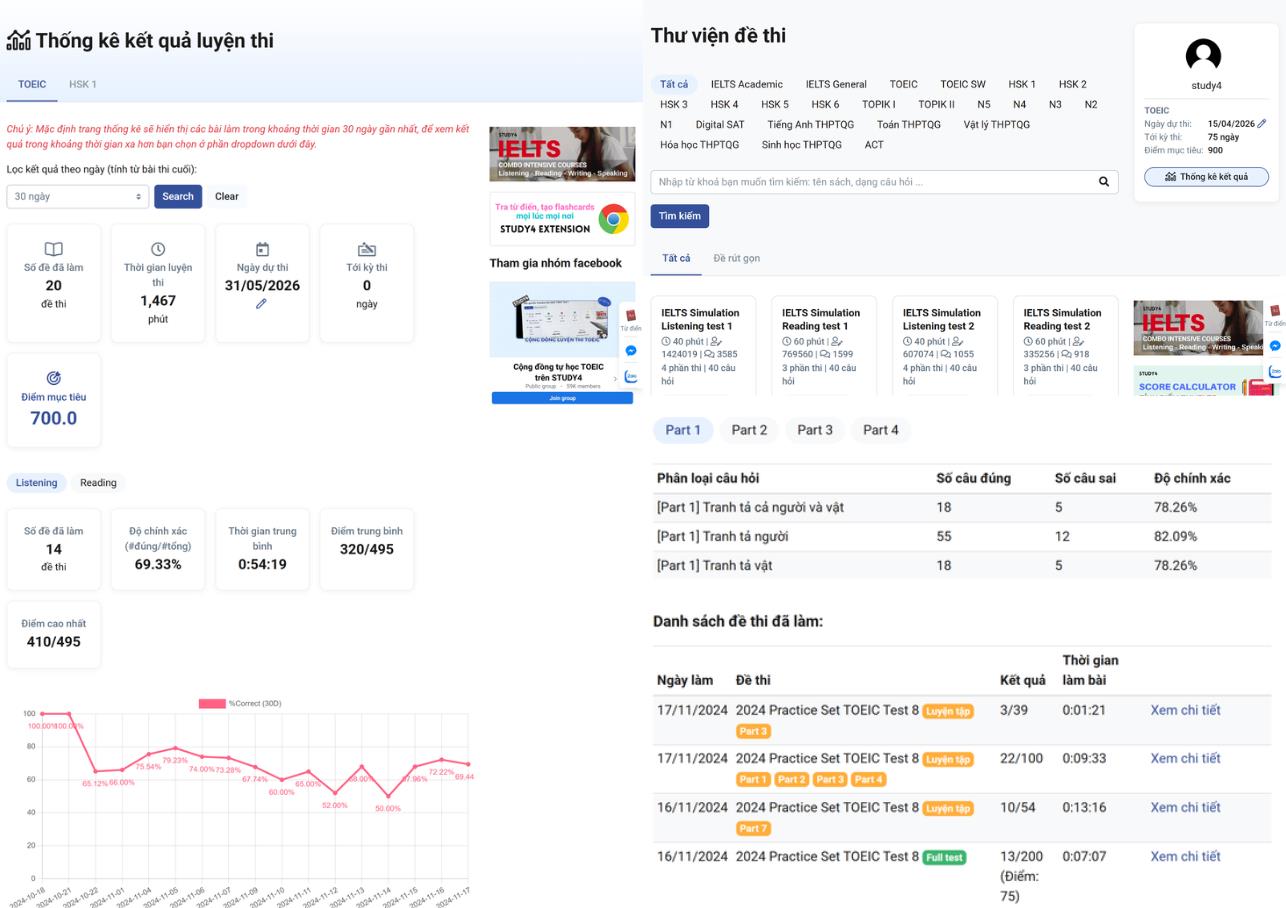Open the 30 ngày date range dropdown
Viewport: 1286px width, 908px height.
click(77, 197)
